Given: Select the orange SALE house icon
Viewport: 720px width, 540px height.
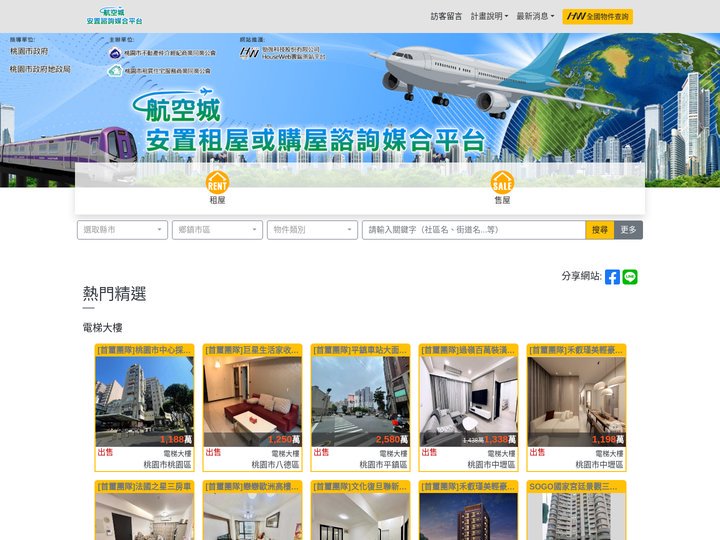Looking at the screenshot, I should click(502, 182).
